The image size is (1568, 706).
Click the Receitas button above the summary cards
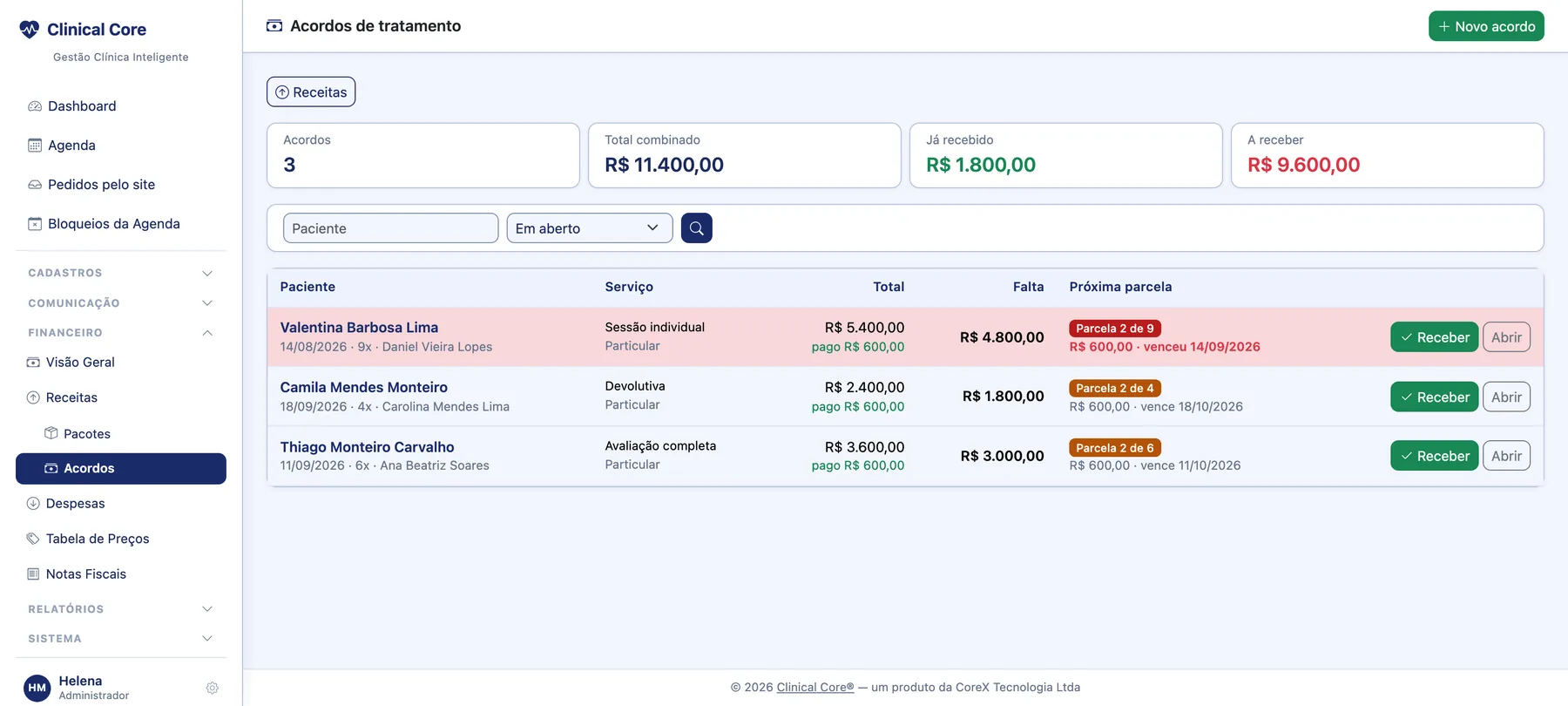(311, 92)
